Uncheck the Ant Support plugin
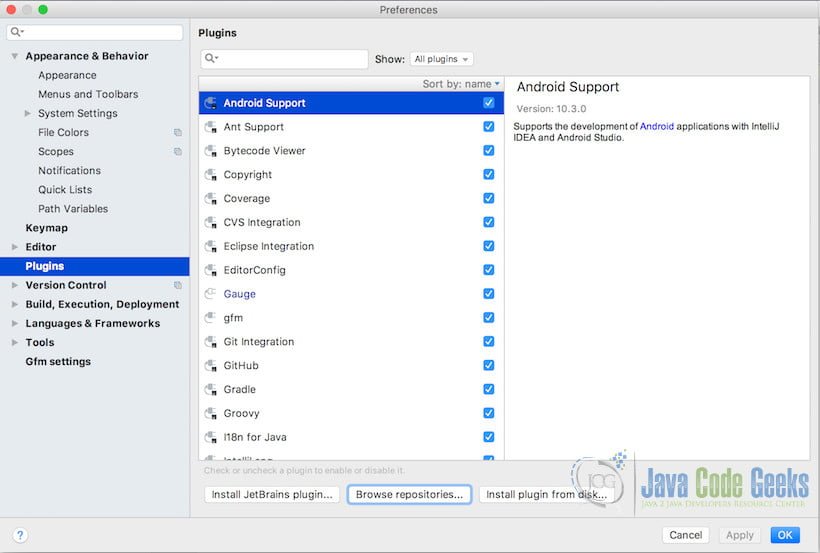 (488, 127)
